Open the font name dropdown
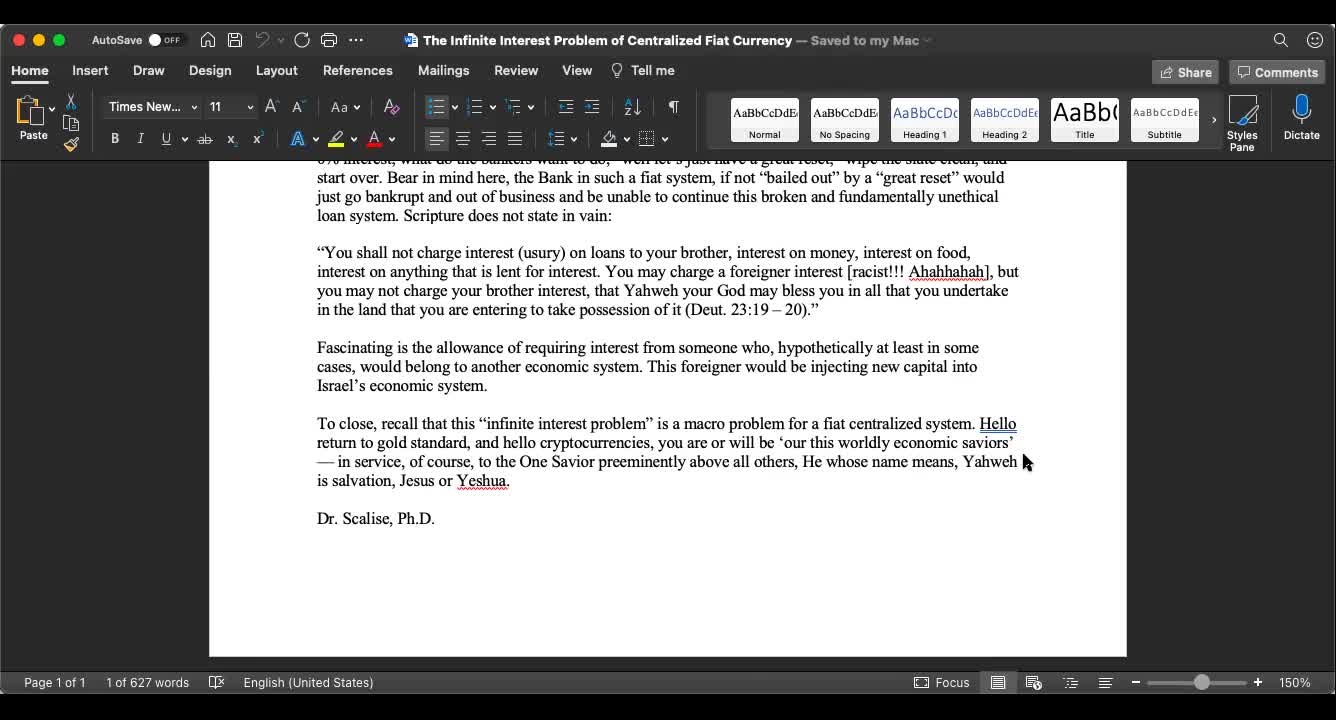The image size is (1336, 720). tap(194, 107)
